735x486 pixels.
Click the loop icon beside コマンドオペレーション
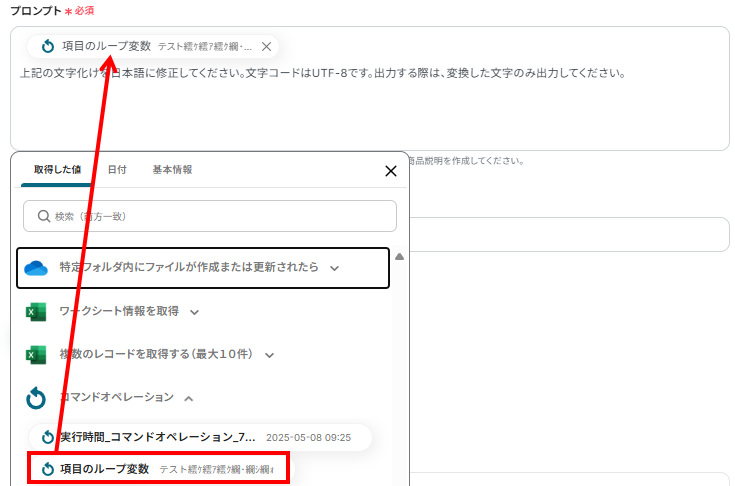pyautogui.click(x=36, y=398)
